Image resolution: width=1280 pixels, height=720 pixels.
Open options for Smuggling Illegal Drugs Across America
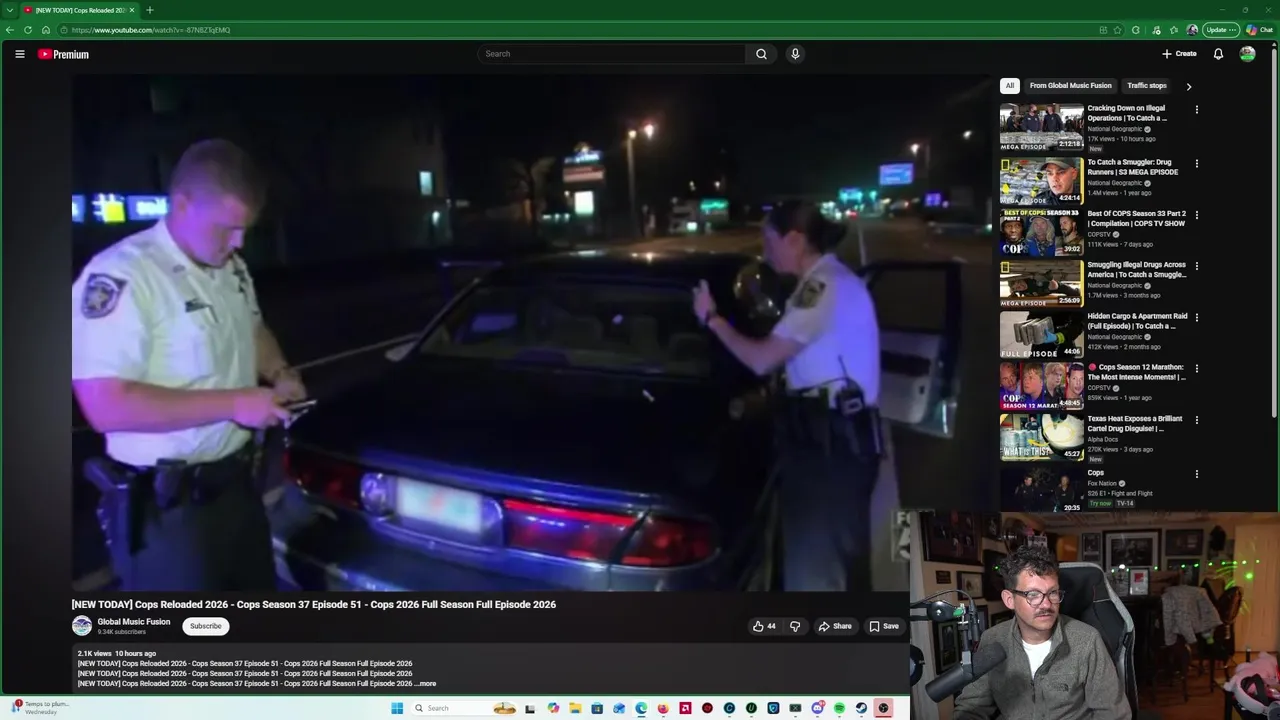pos(1196,266)
